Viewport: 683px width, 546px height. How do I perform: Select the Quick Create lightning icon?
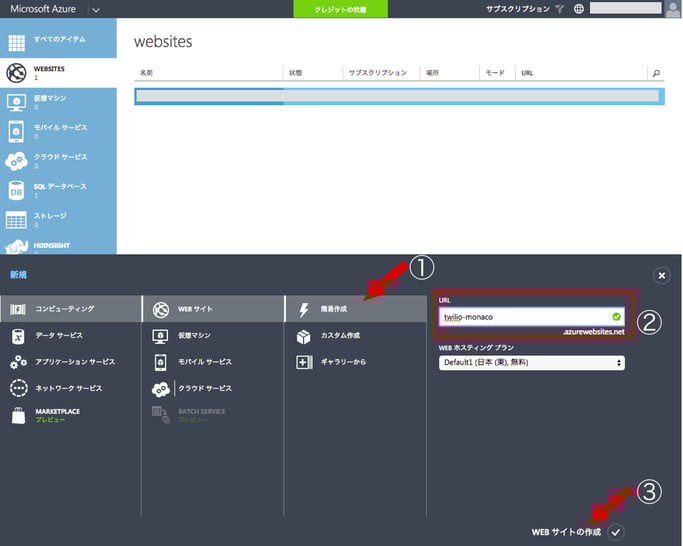[x=304, y=309]
